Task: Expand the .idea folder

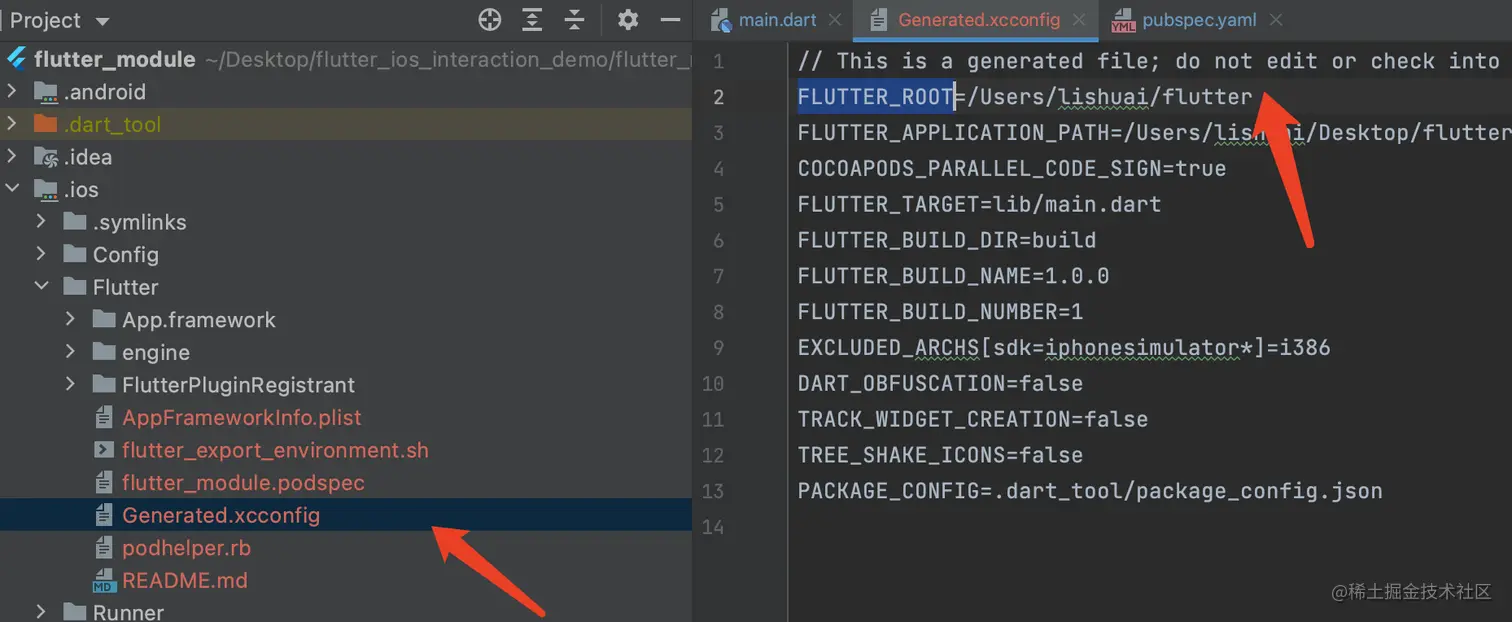Action: (x=12, y=157)
